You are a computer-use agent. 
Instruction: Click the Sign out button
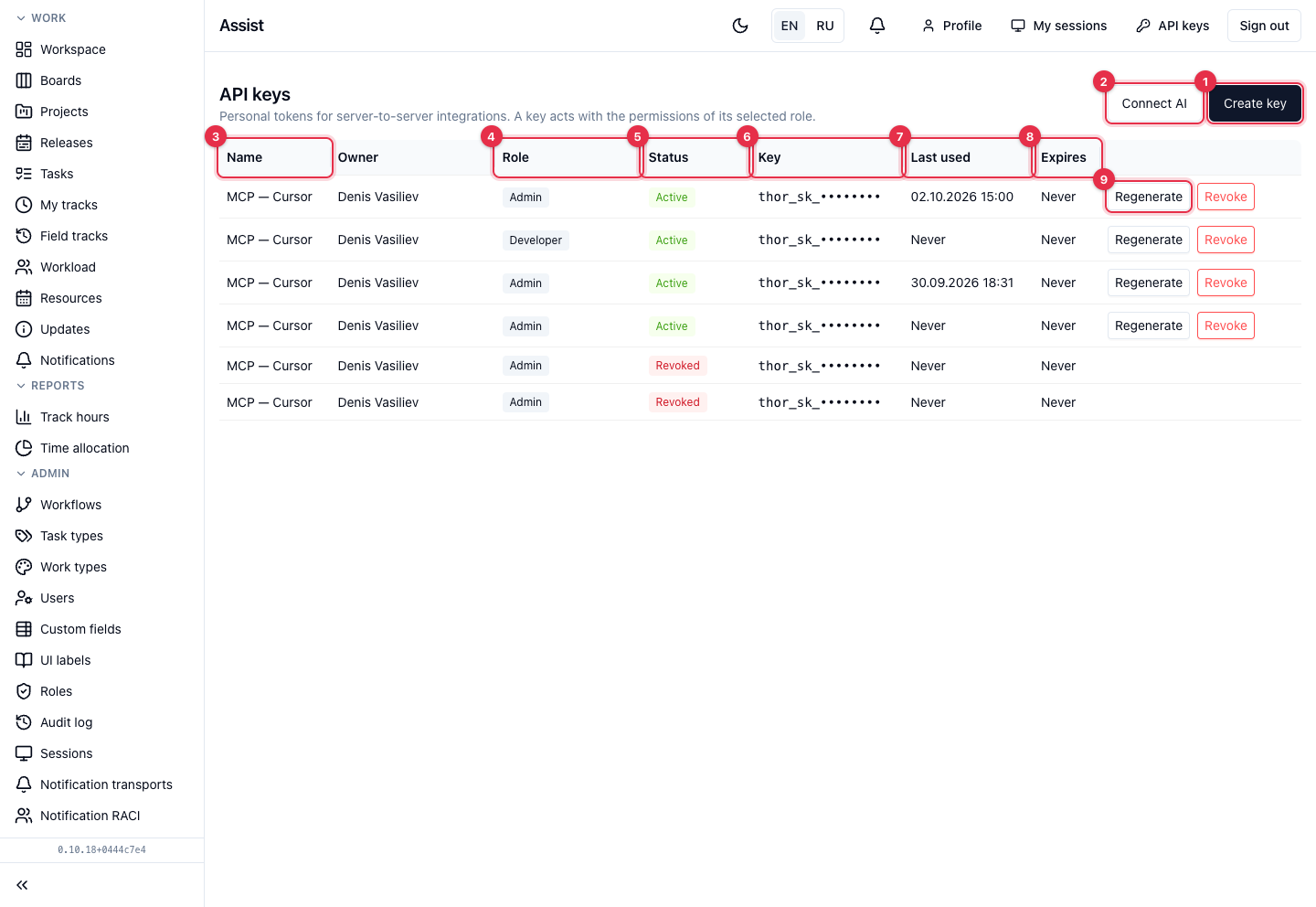pyautogui.click(x=1264, y=26)
